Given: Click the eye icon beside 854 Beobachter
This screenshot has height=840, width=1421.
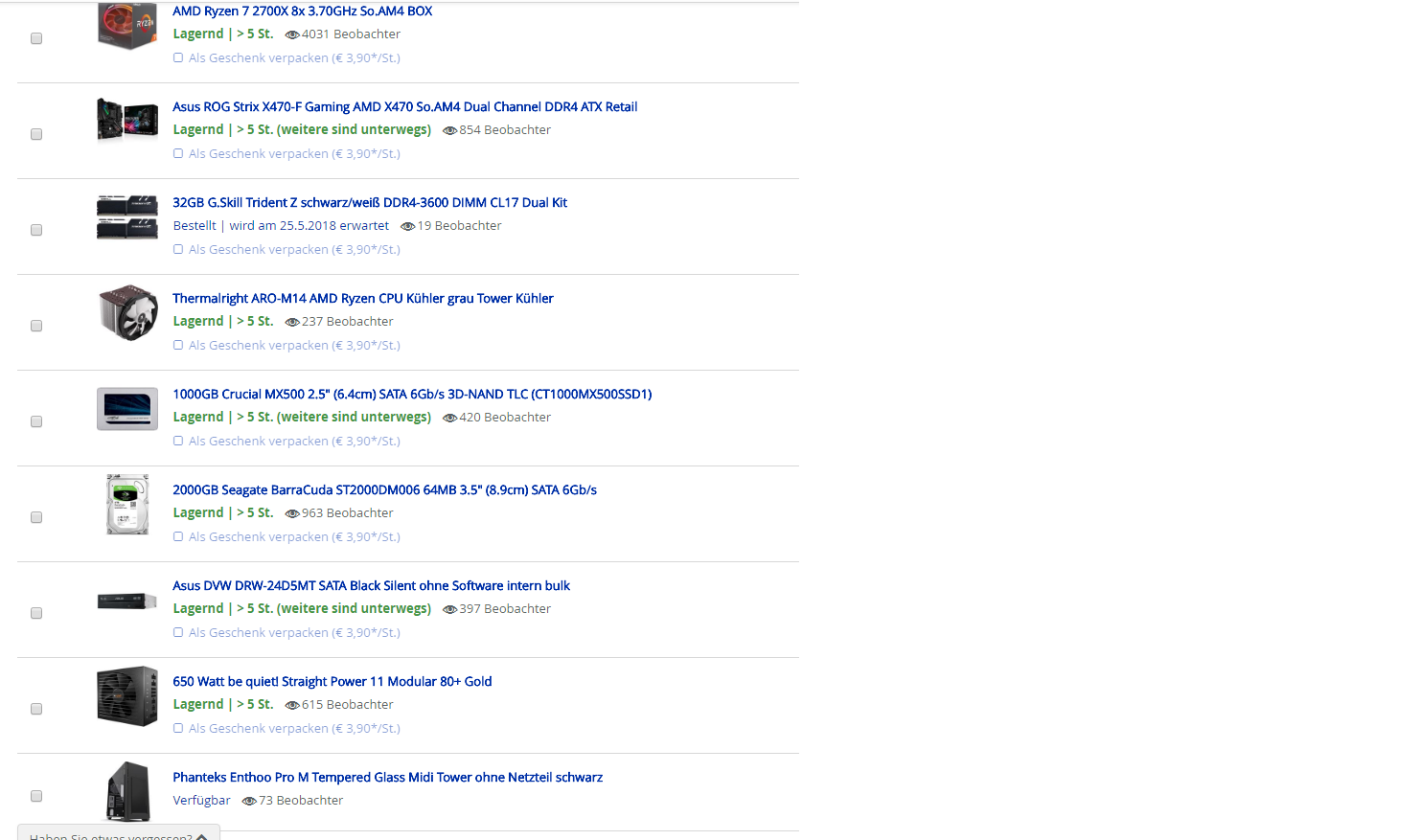Looking at the screenshot, I should tap(449, 130).
